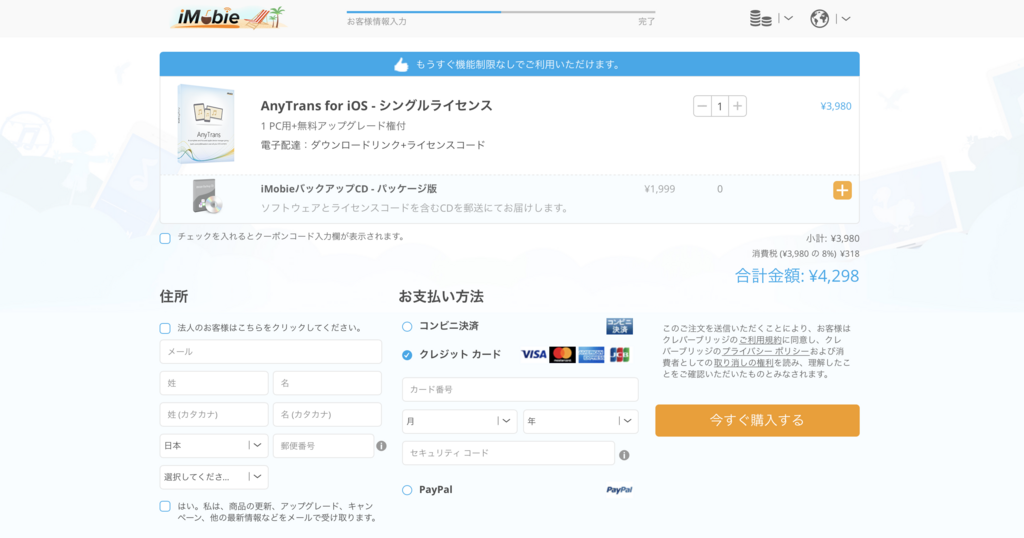Focus the 名(カタカナ) field
The image size is (1024, 538).
[327, 415]
